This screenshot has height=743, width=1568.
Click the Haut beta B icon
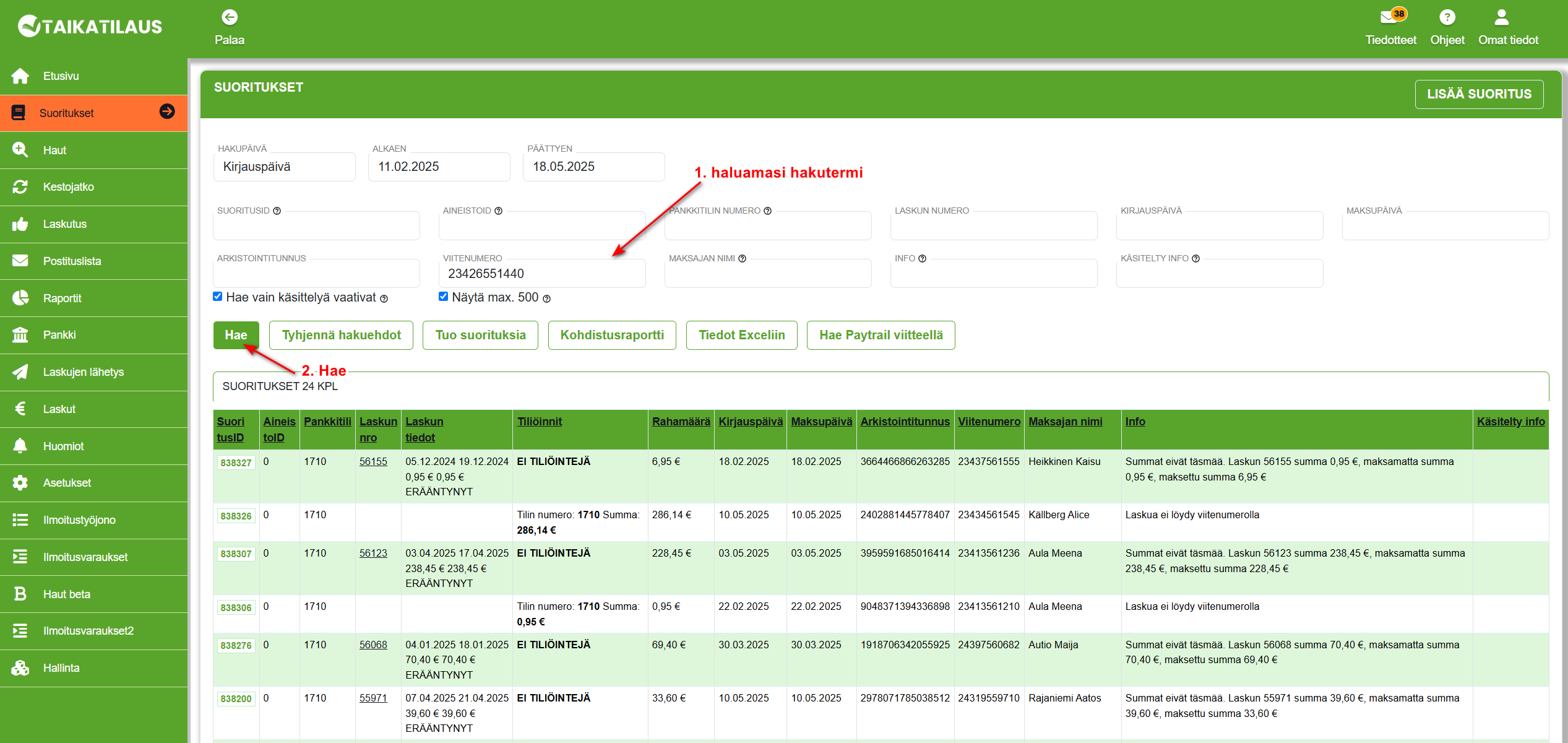(20, 594)
